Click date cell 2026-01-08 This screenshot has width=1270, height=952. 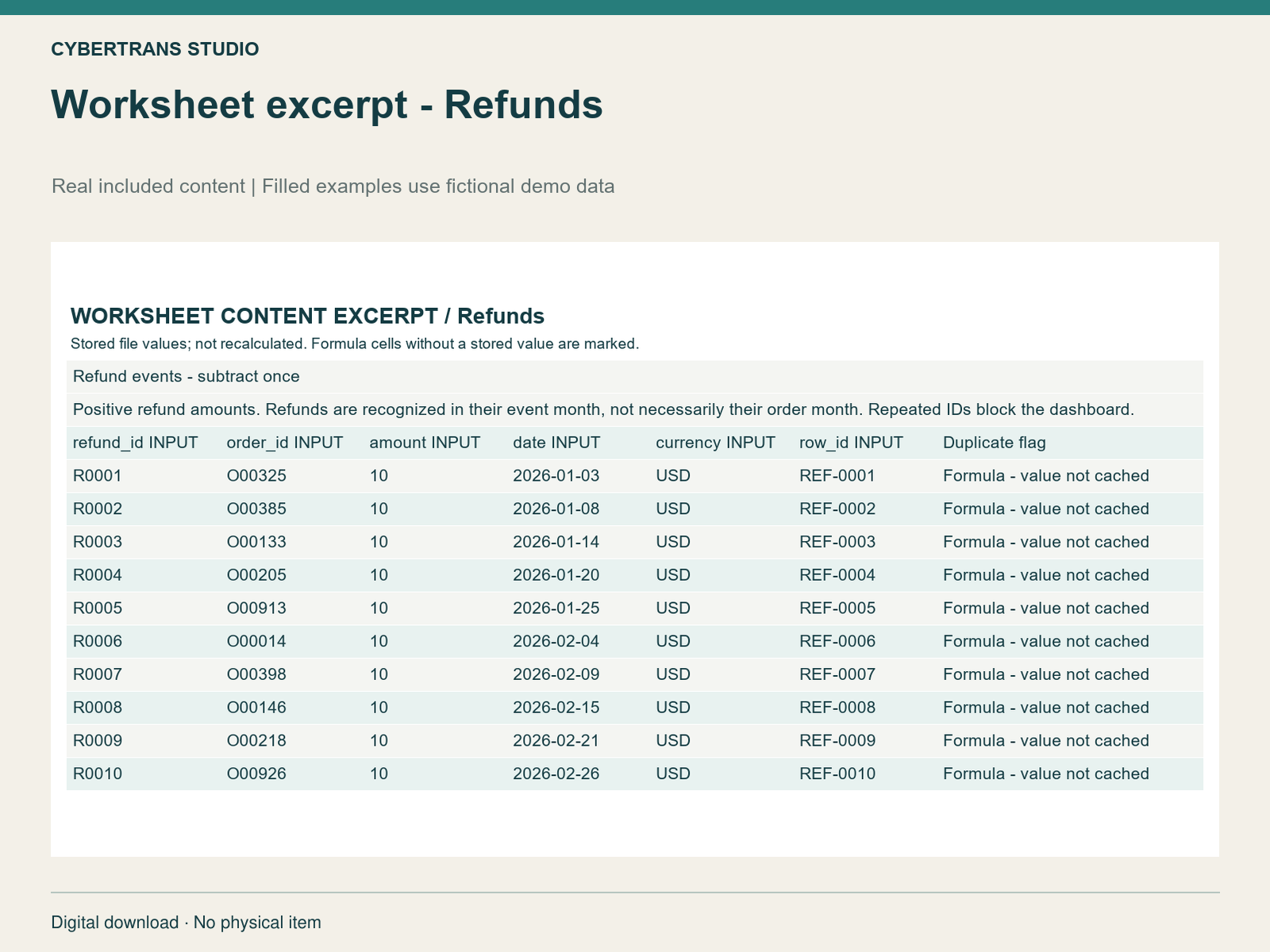pos(556,509)
